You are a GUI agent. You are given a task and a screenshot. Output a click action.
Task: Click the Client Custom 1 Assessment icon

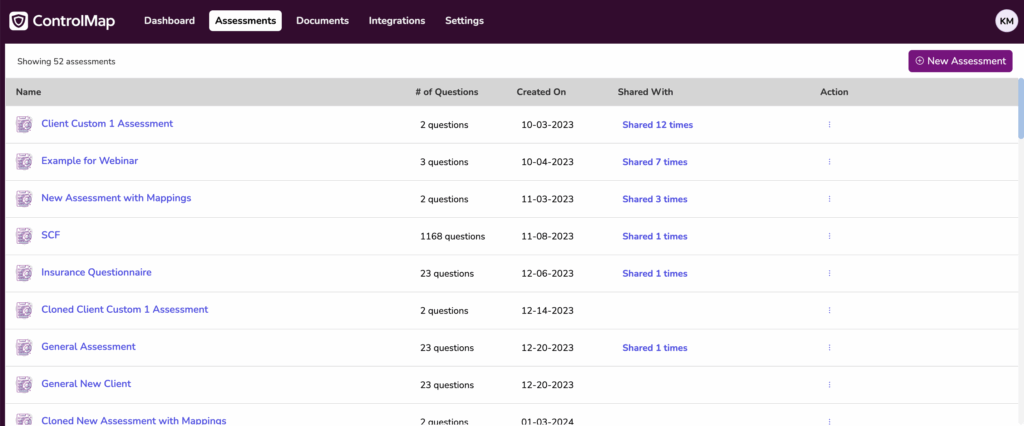pyautogui.click(x=24, y=125)
